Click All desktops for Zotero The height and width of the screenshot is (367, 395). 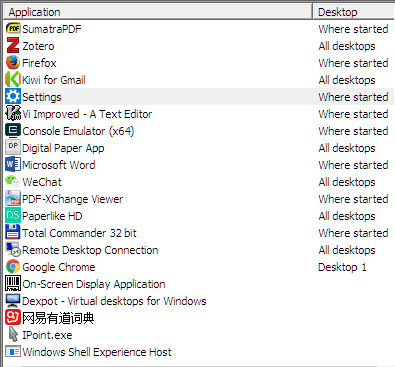347,46
